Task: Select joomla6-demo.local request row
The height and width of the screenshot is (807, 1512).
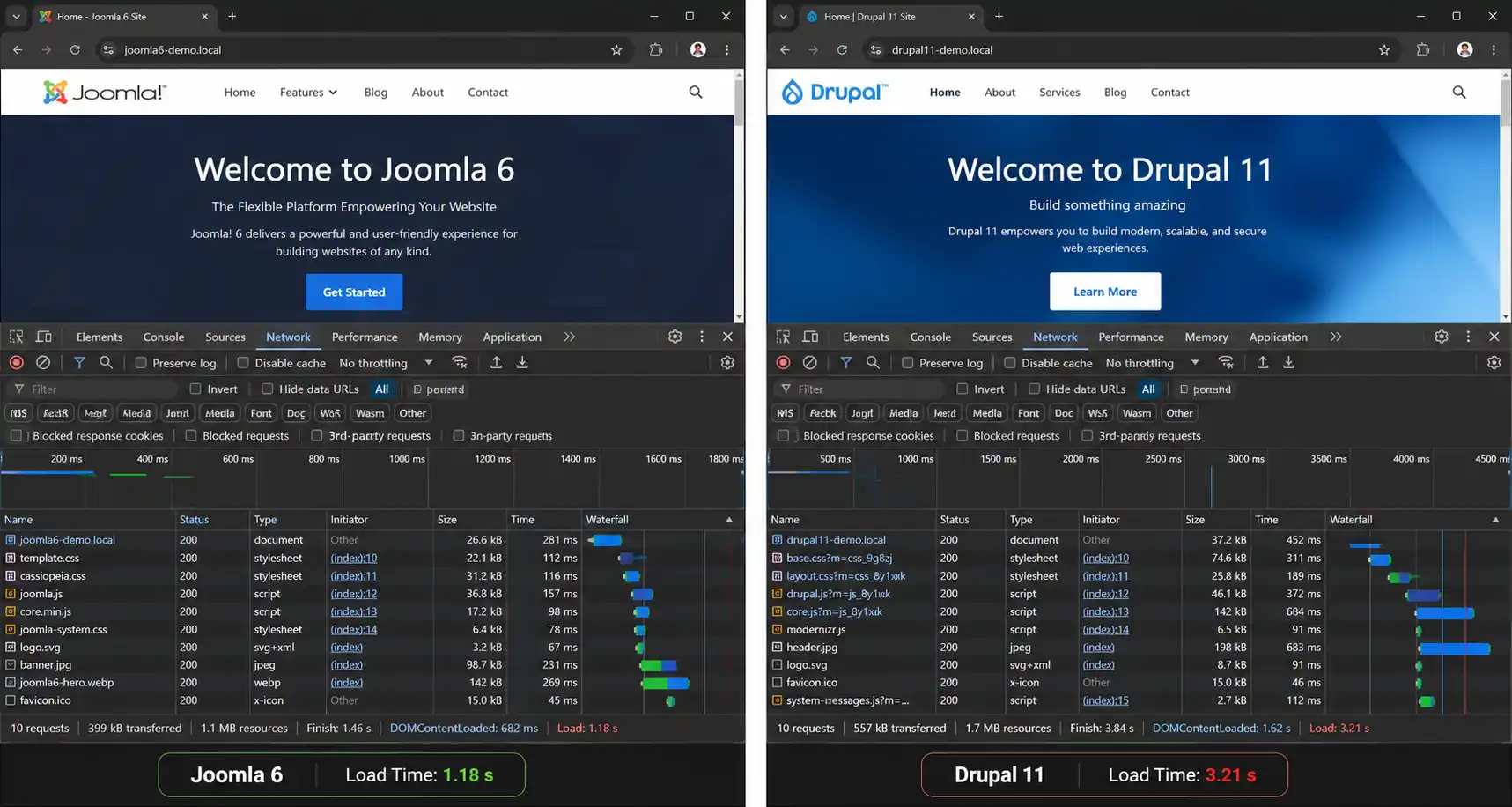Action: tap(370, 540)
